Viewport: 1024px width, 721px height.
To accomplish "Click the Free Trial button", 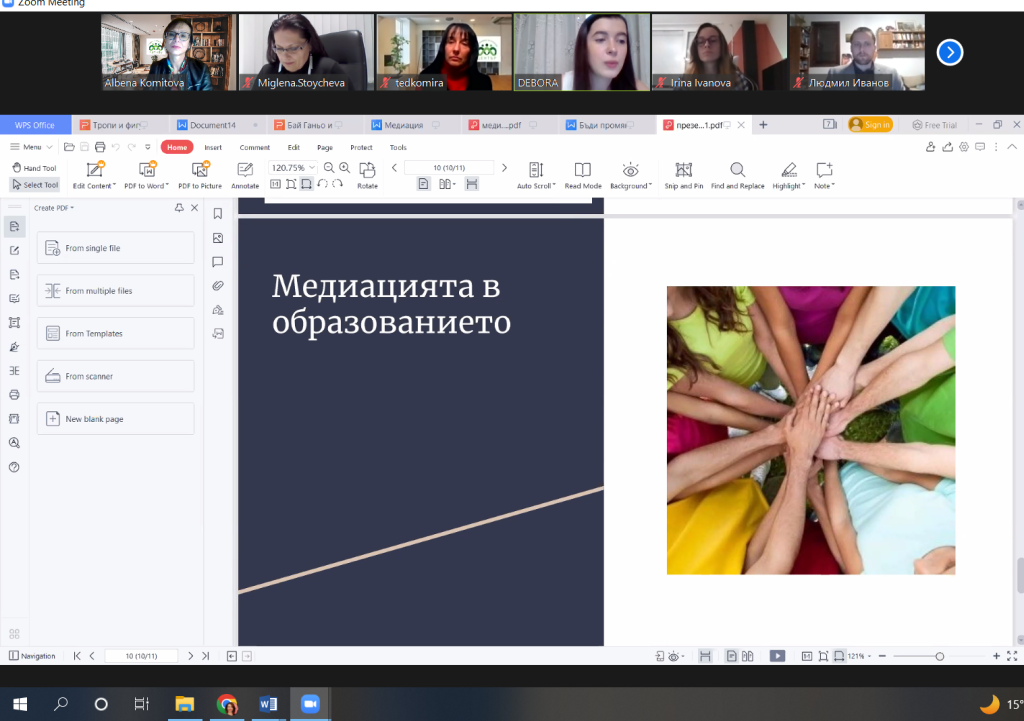I will tap(935, 125).
